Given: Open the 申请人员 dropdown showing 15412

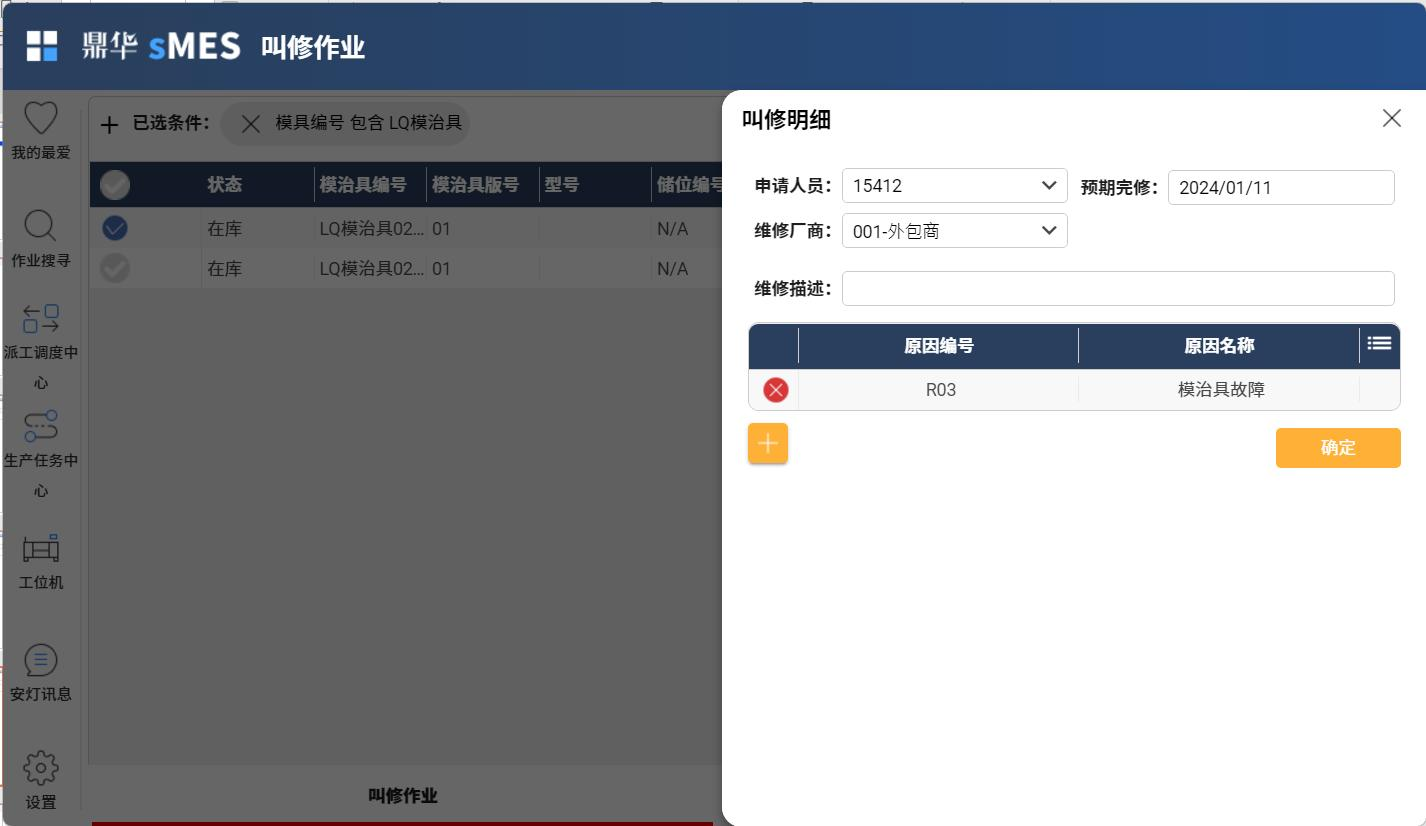Looking at the screenshot, I should coord(955,186).
